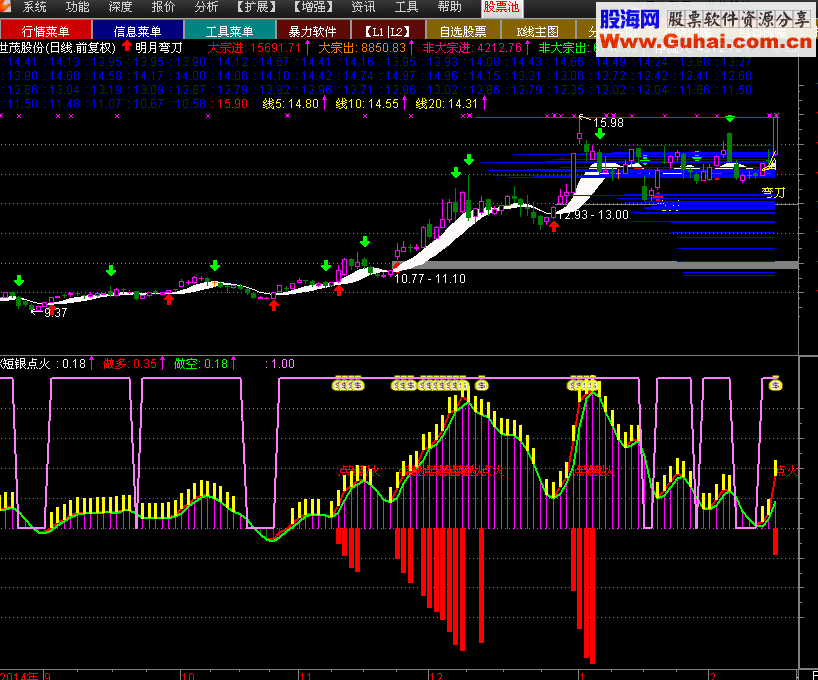Click the 行情菜单 button
Viewport: 818px width, 680px height.
point(46,31)
